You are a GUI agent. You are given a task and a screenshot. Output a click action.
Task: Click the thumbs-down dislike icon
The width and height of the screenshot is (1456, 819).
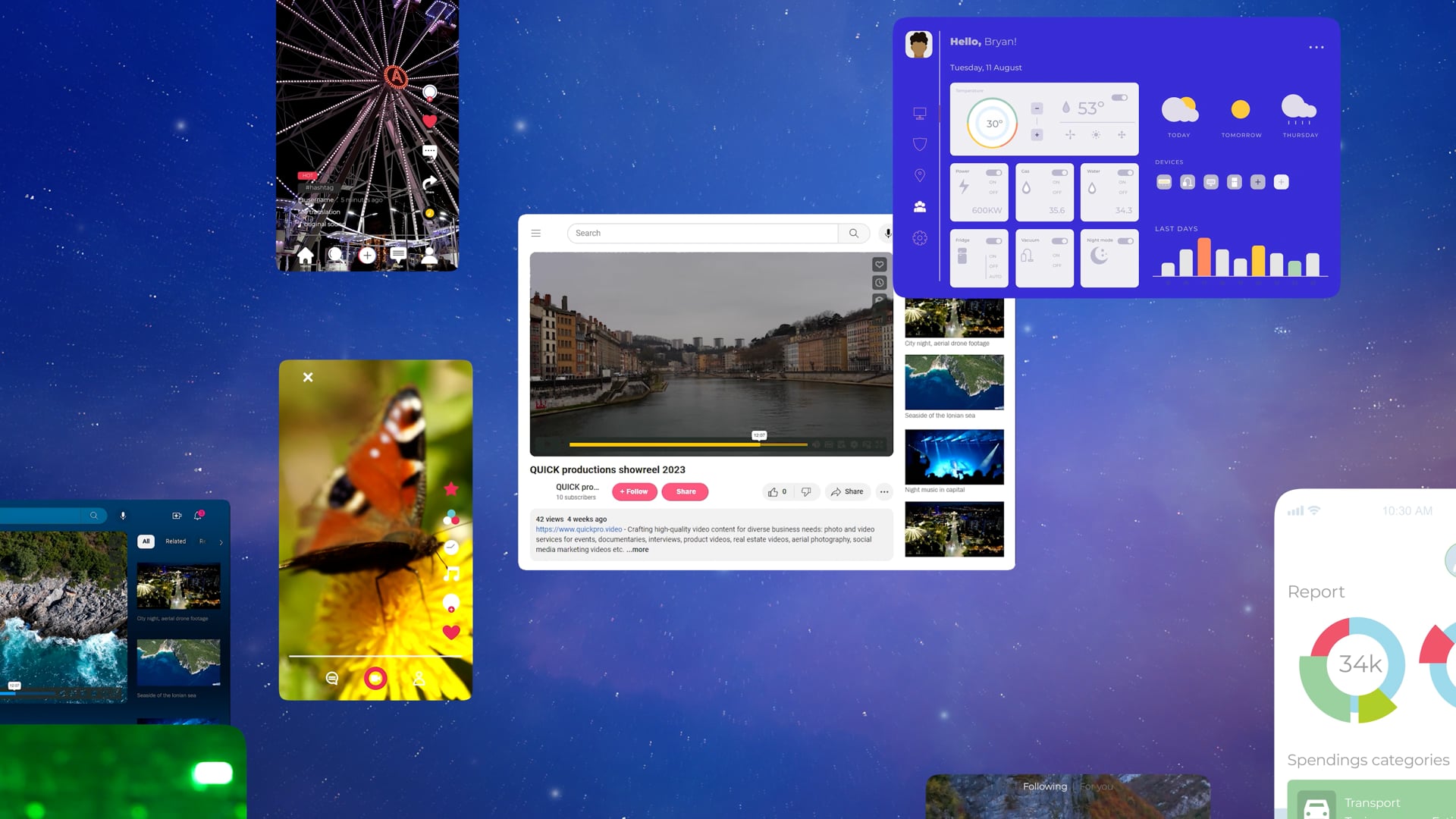tap(806, 491)
